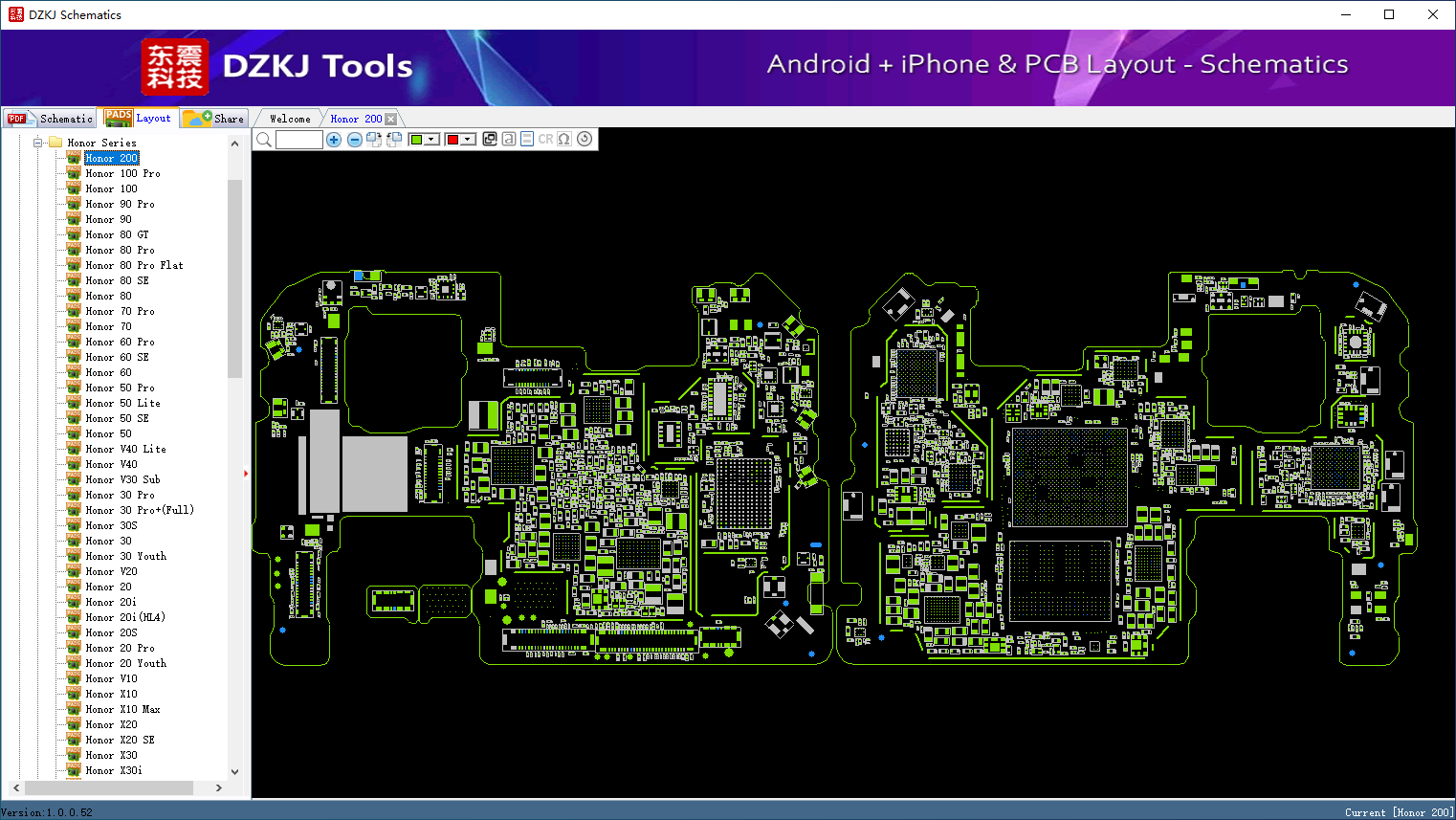Open the Share tab

[214, 118]
